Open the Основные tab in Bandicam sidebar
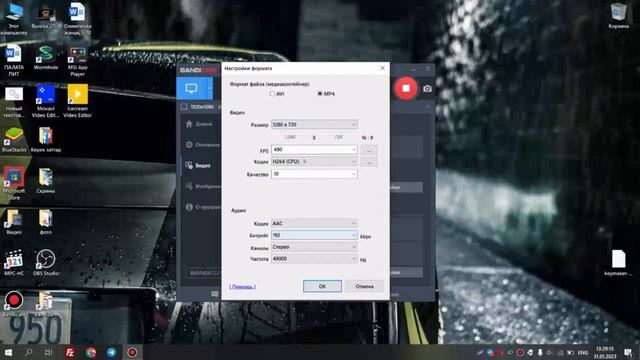This screenshot has height=360, width=640. [200, 145]
